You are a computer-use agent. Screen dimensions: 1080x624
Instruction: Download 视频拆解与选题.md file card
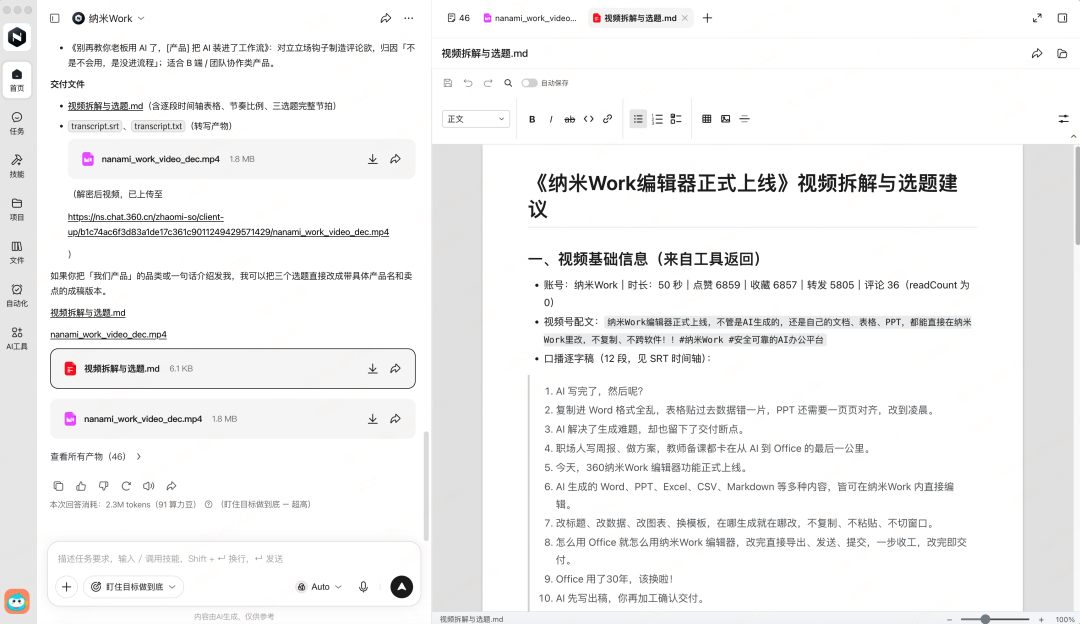tap(373, 368)
